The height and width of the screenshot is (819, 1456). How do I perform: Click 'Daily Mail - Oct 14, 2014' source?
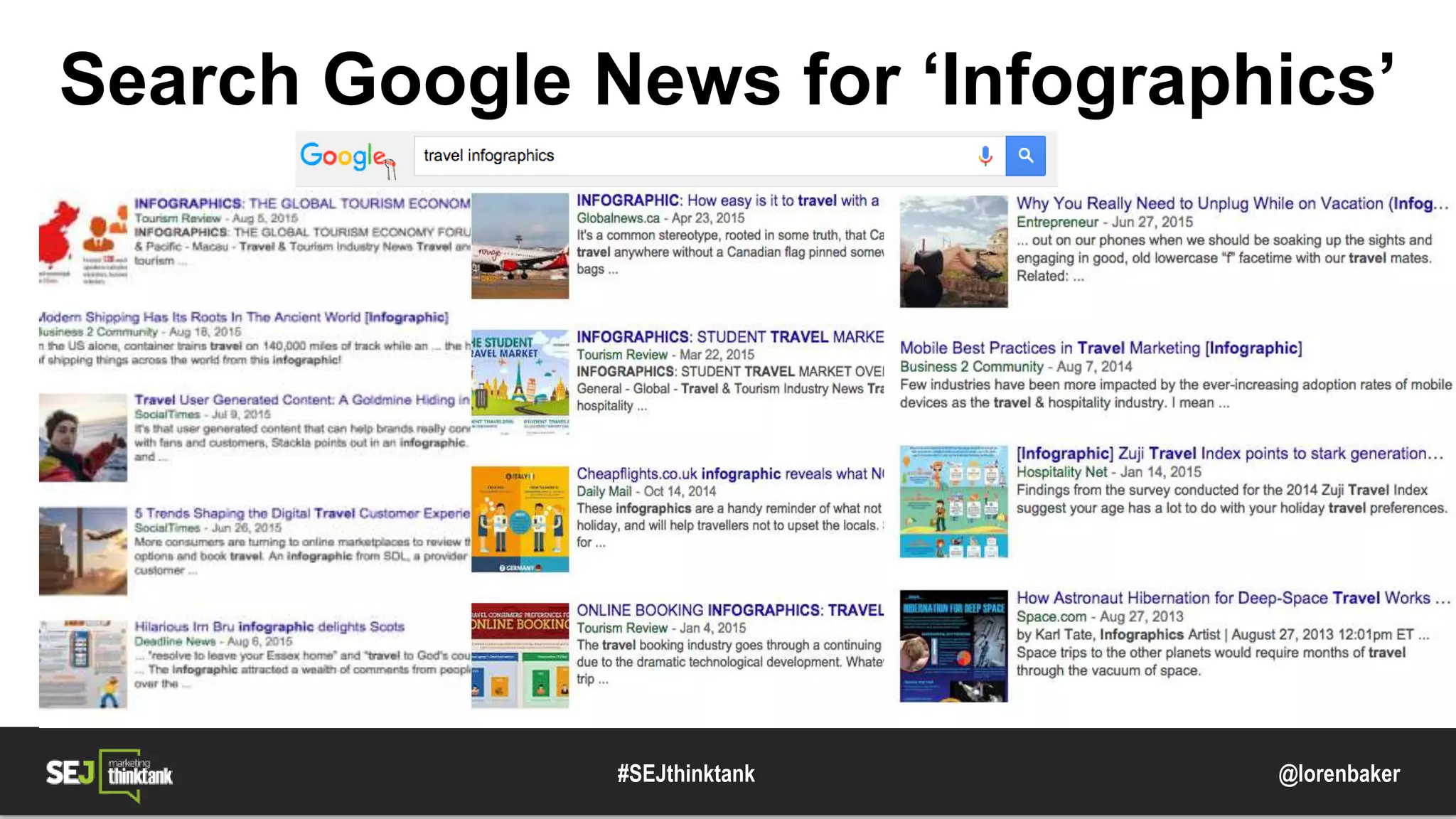tap(646, 491)
